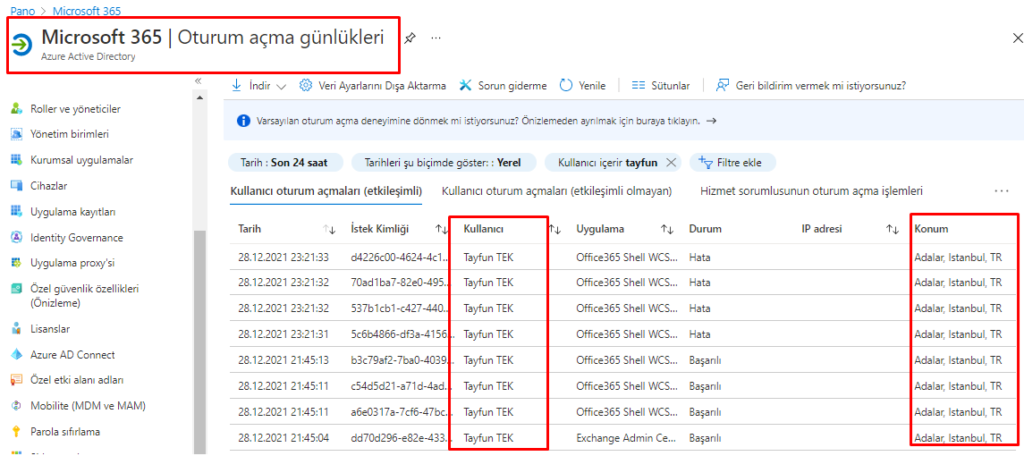Viewport: 1024px width, 456px height.
Task: Click the İndir download button
Action: tap(259, 86)
